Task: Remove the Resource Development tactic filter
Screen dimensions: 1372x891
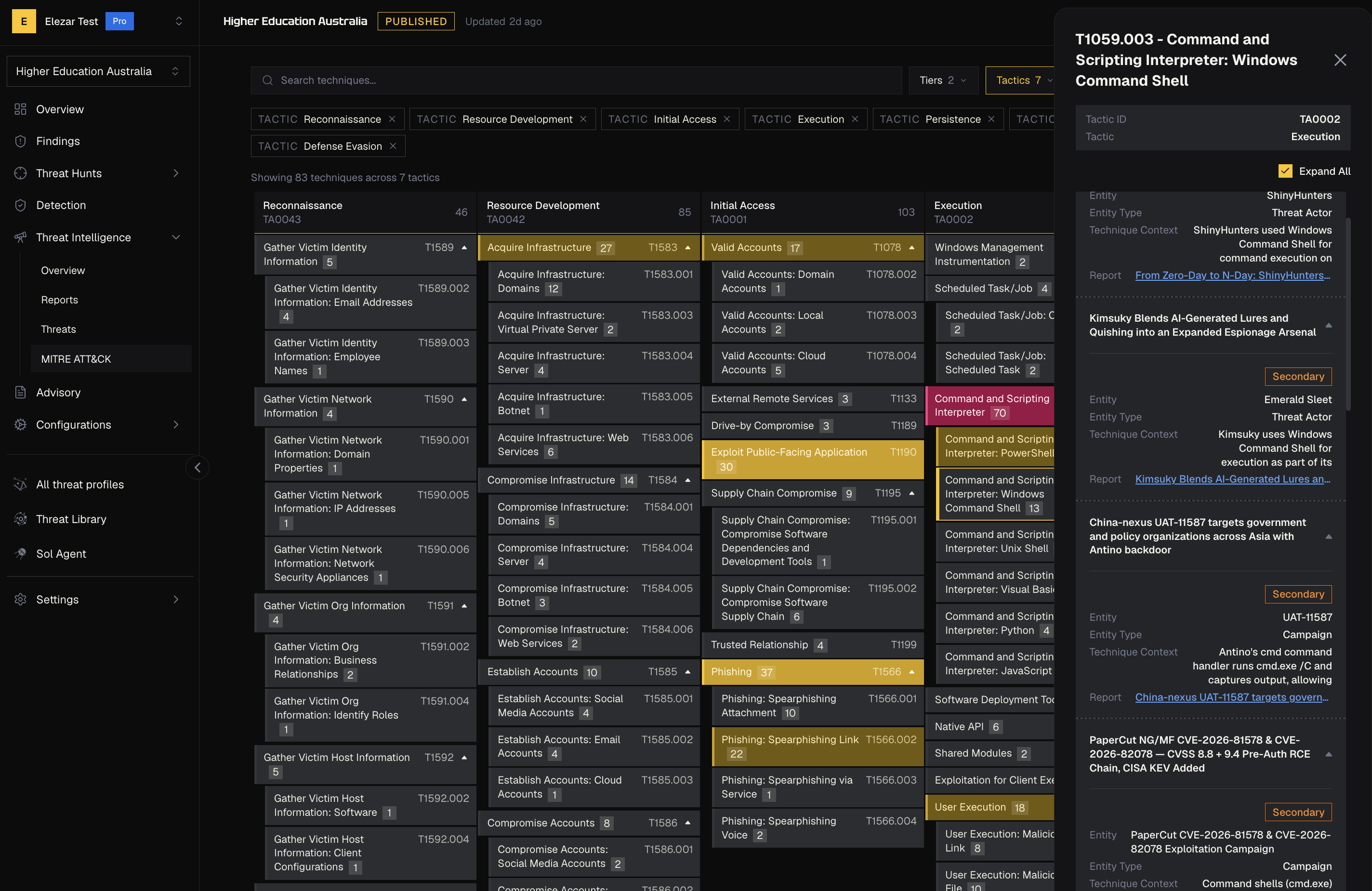Action: [583, 119]
